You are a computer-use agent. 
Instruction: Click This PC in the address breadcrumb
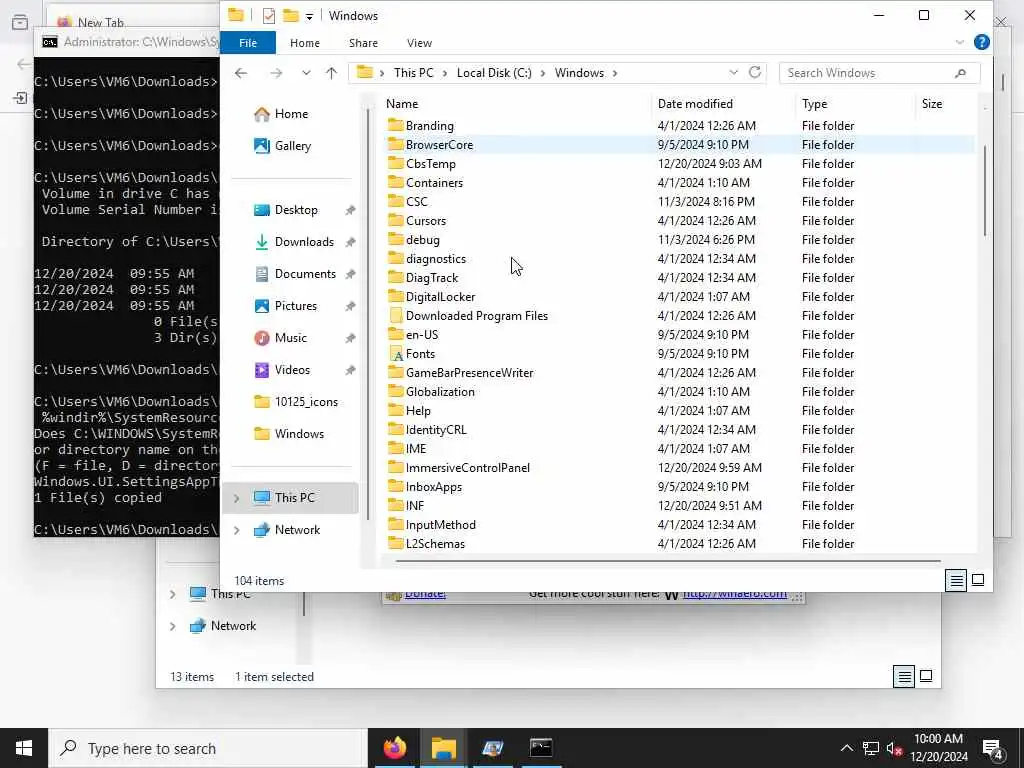coord(413,73)
